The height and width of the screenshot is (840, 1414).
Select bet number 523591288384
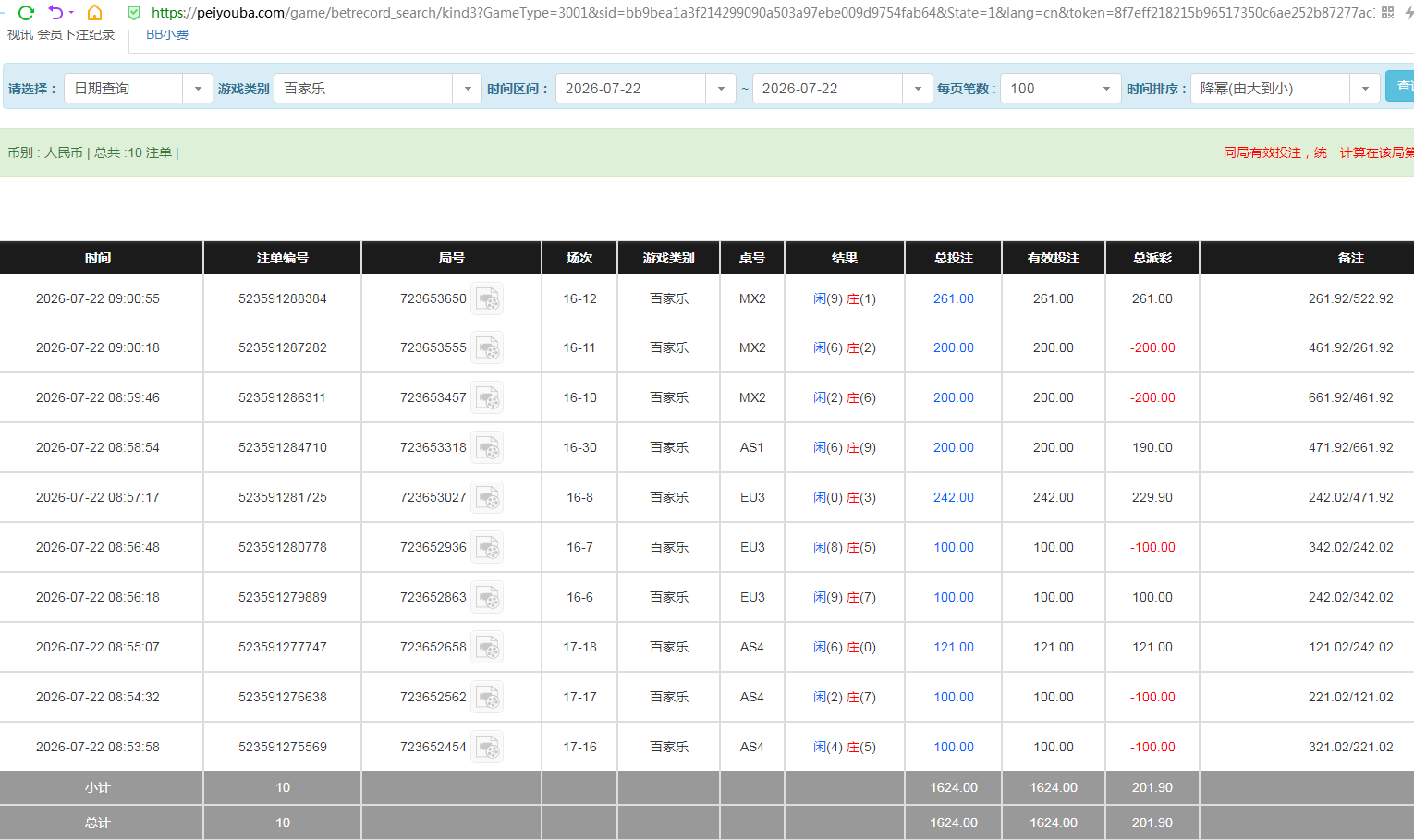(283, 299)
